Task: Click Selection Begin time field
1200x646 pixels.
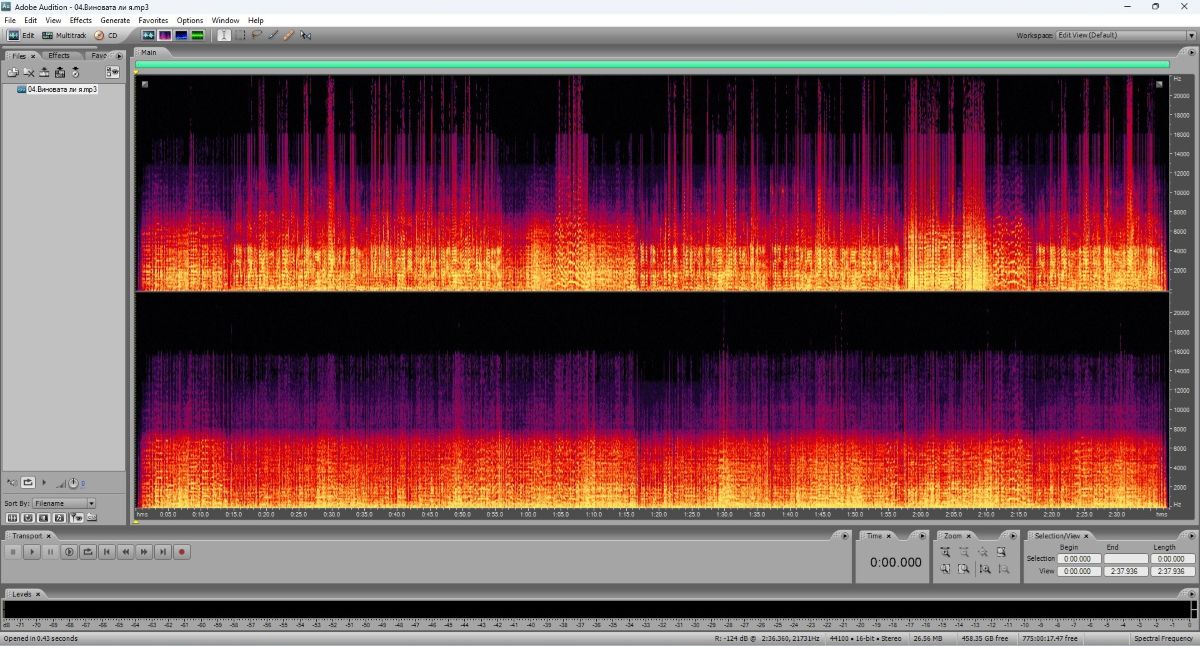Action: click(x=1079, y=559)
